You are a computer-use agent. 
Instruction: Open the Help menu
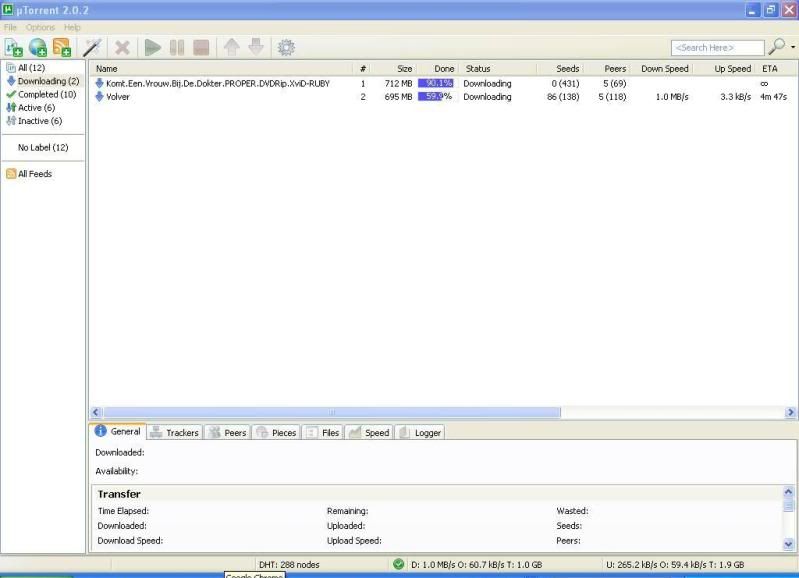pyautogui.click(x=72, y=28)
